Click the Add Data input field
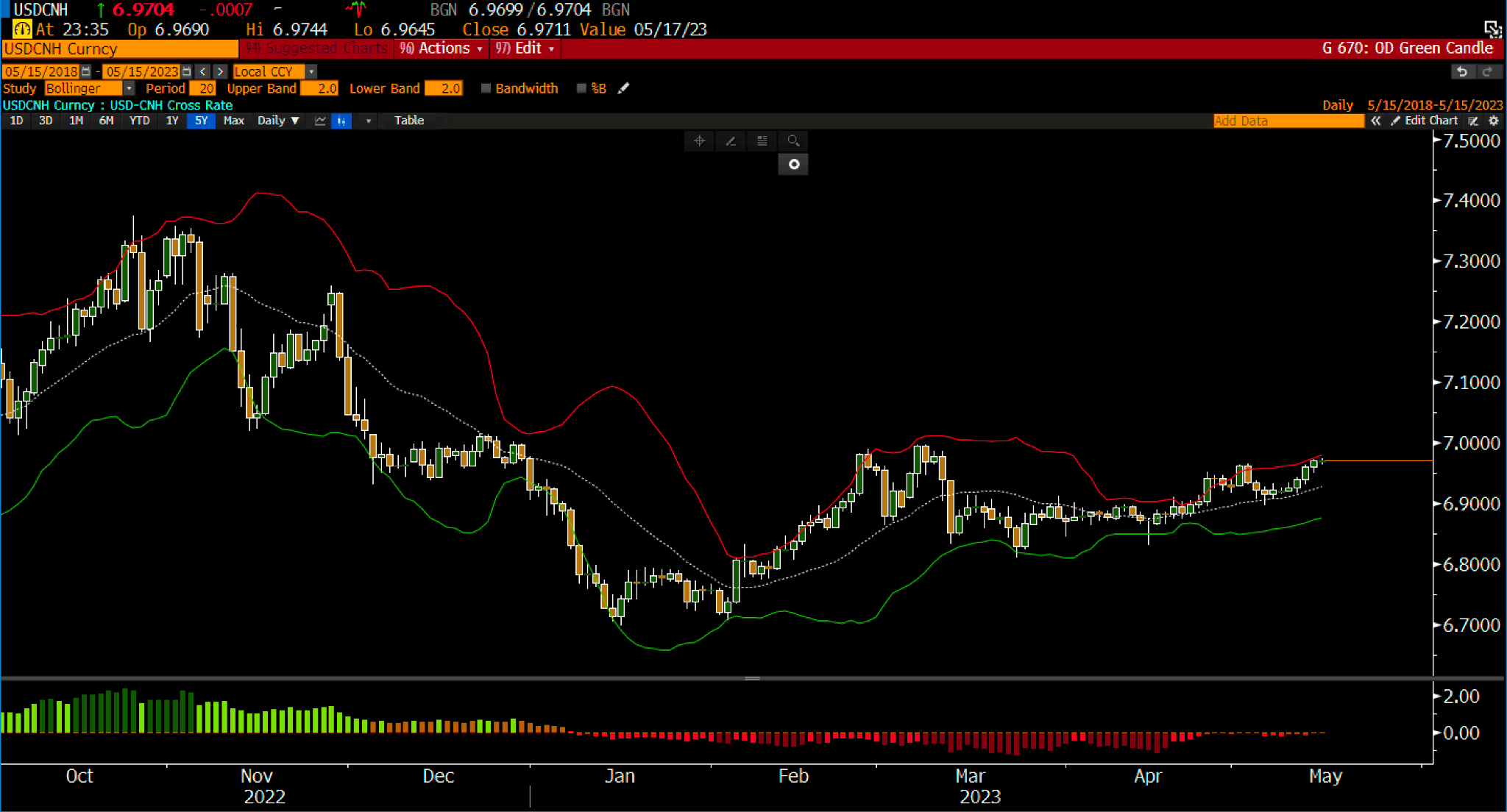Viewport: 1507px width, 812px height. click(x=1288, y=121)
